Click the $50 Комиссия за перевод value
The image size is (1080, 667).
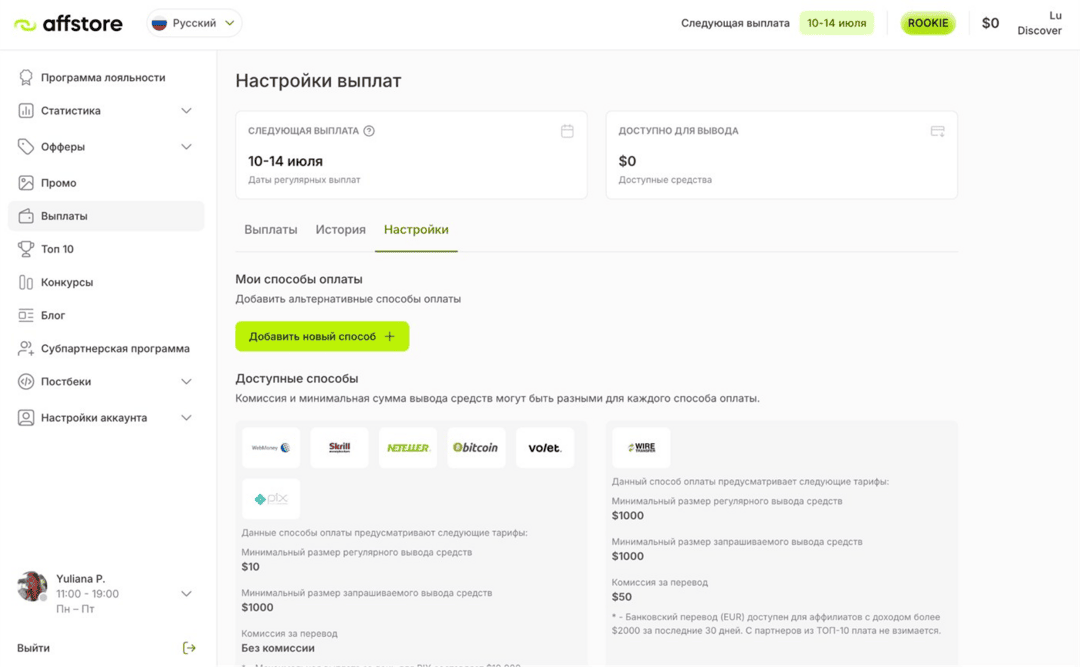(621, 597)
